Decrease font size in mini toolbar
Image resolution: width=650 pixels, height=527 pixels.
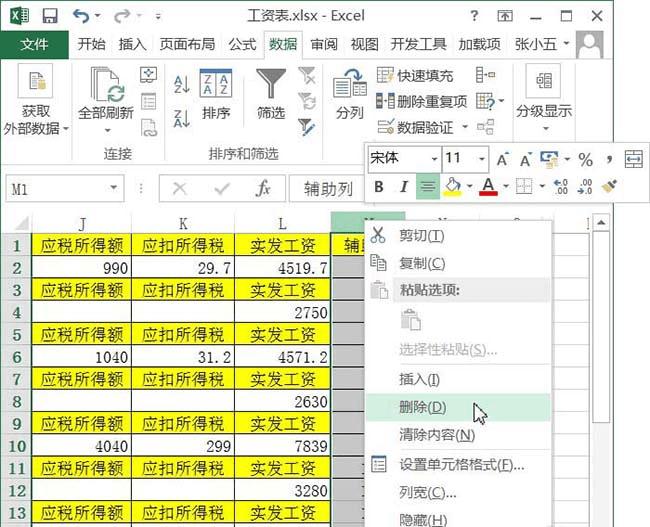point(525,160)
